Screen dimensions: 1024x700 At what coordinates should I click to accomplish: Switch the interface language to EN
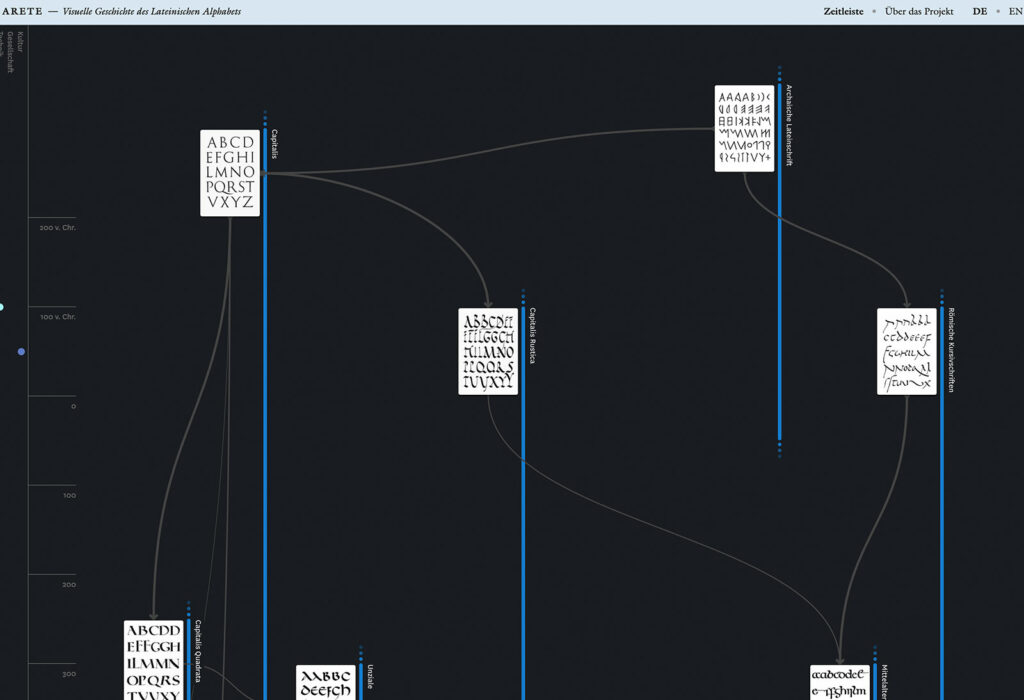[1013, 11]
